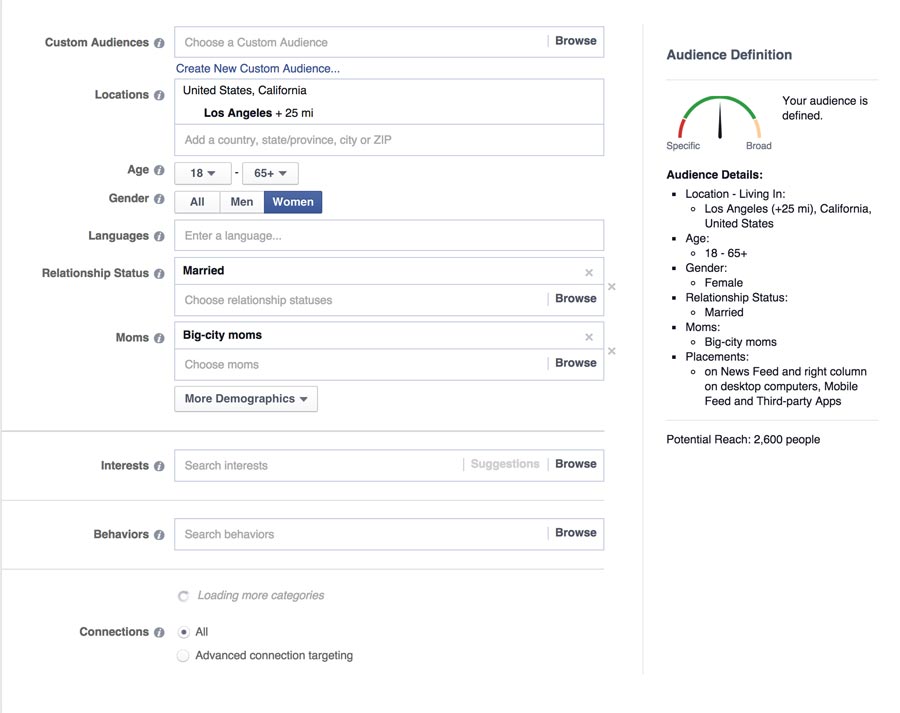
Task: Remove the Big-city moms tag
Action: [589, 337]
